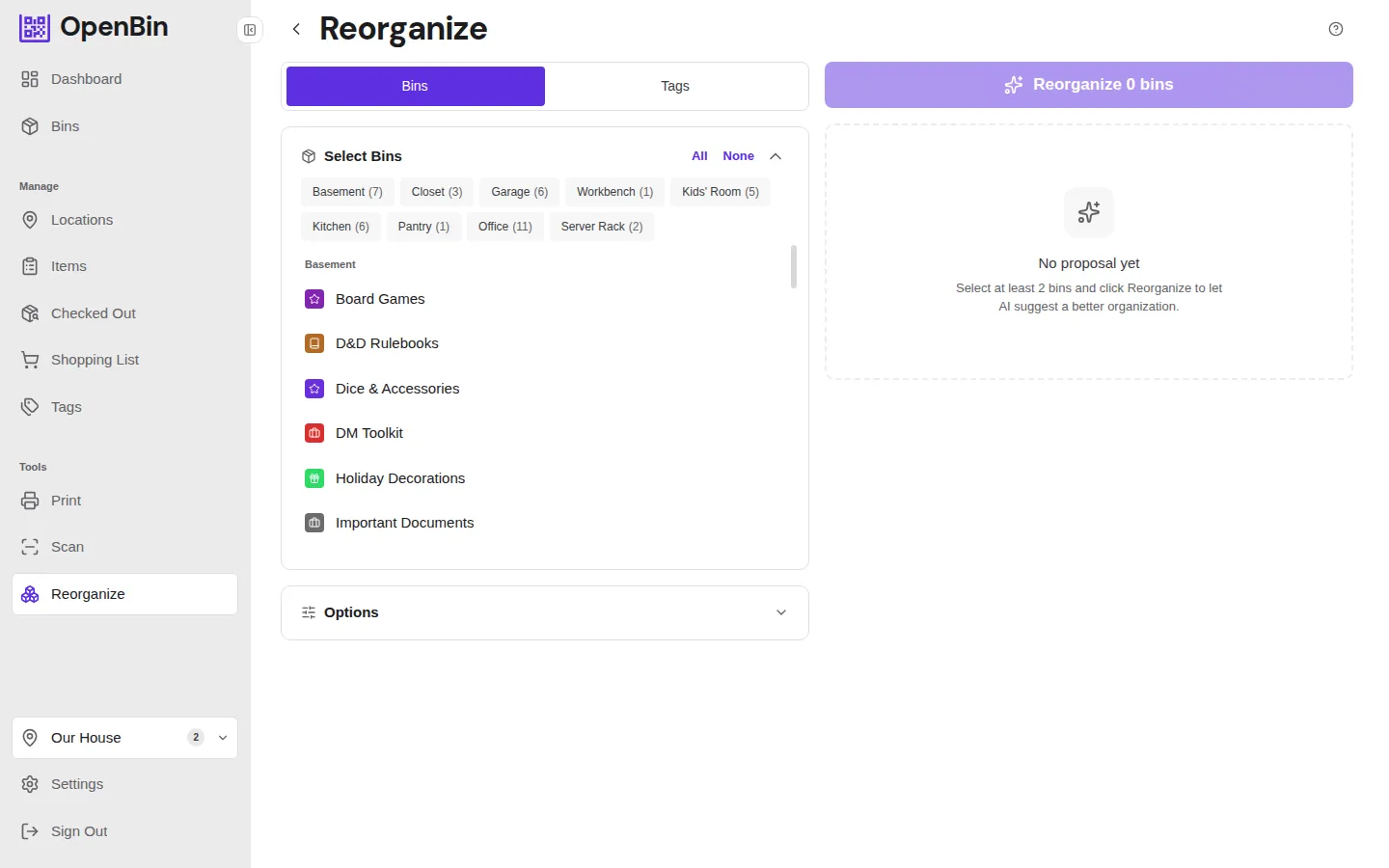Select the DM Toolkit bin name

(369, 433)
